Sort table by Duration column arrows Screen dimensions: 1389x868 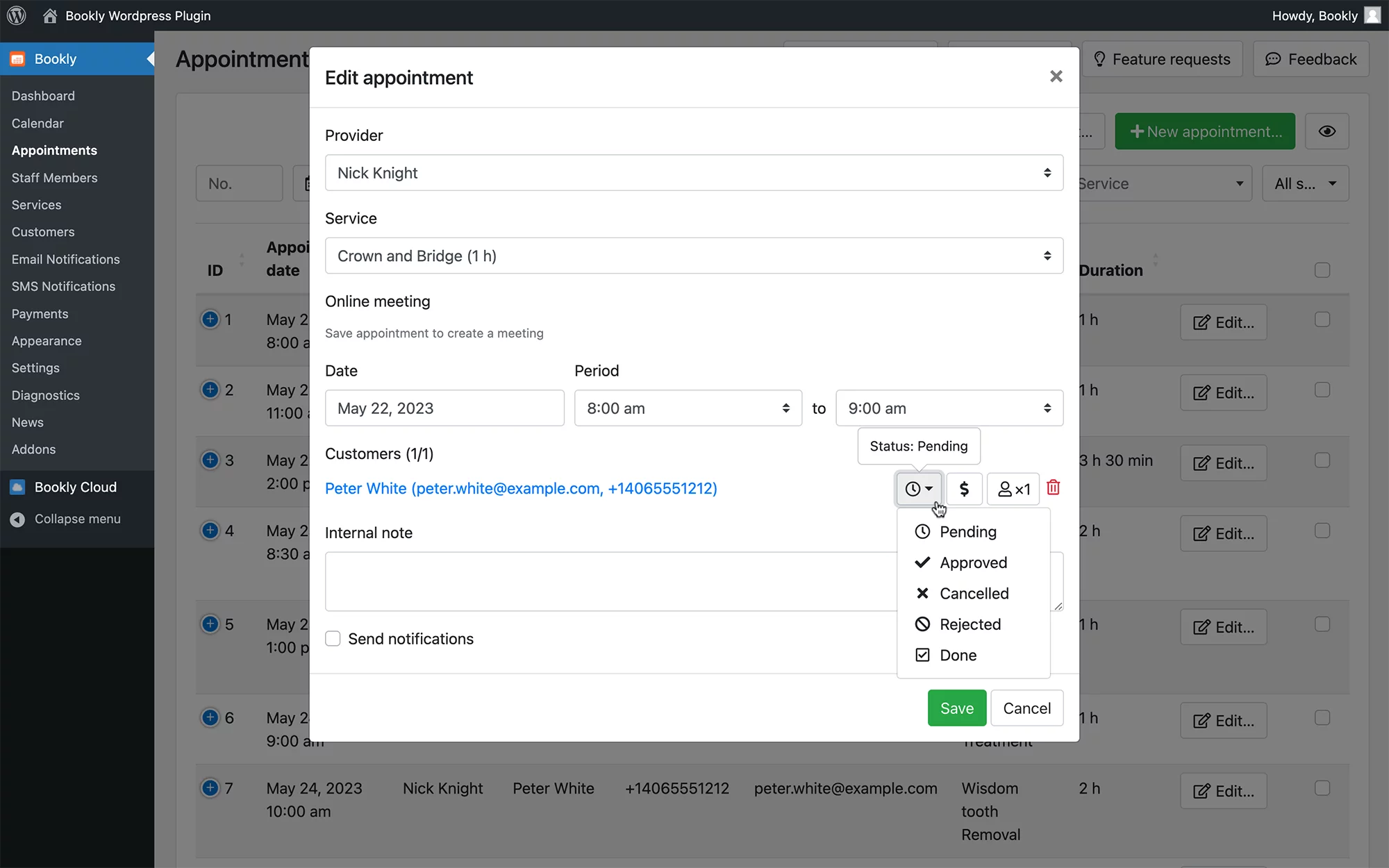point(1156,259)
